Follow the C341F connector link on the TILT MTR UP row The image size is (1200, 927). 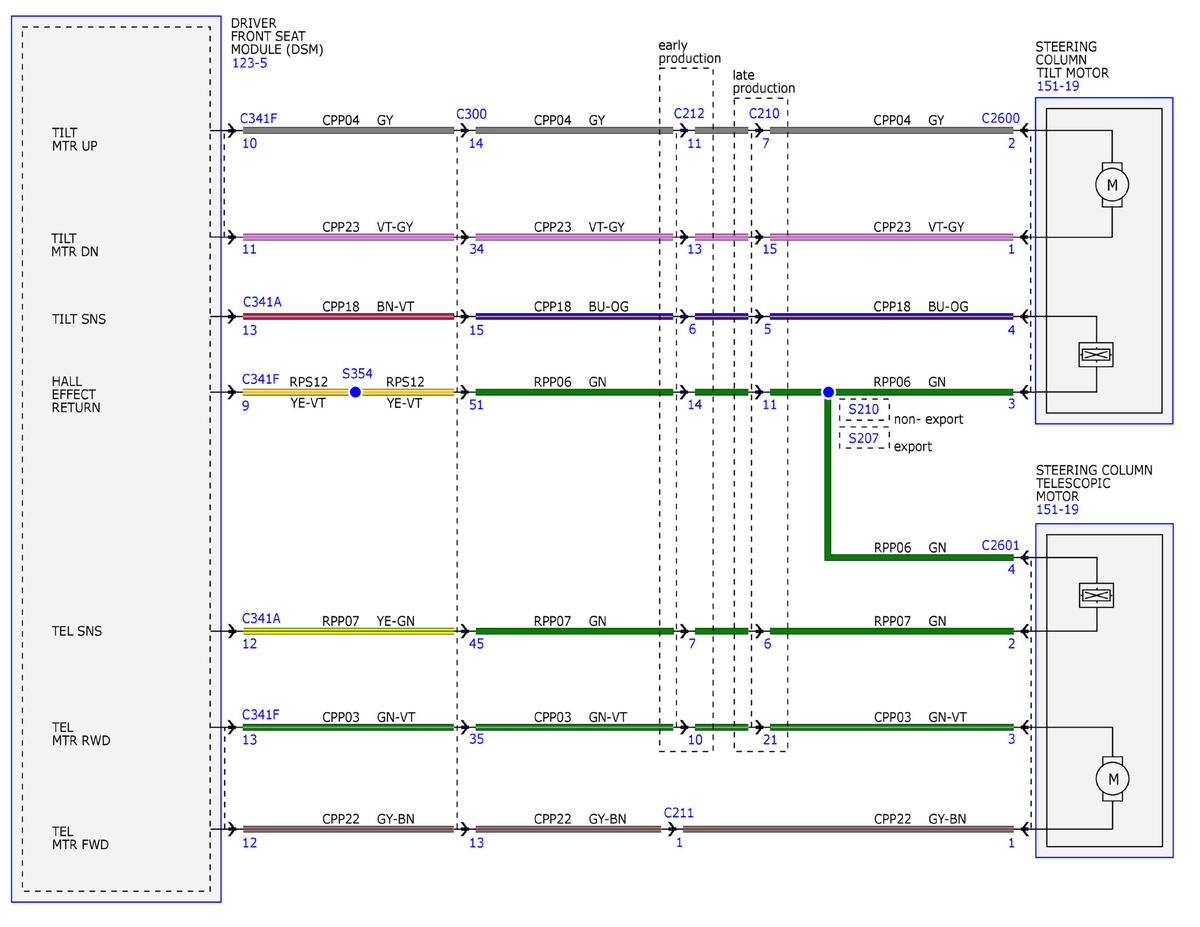[259, 118]
